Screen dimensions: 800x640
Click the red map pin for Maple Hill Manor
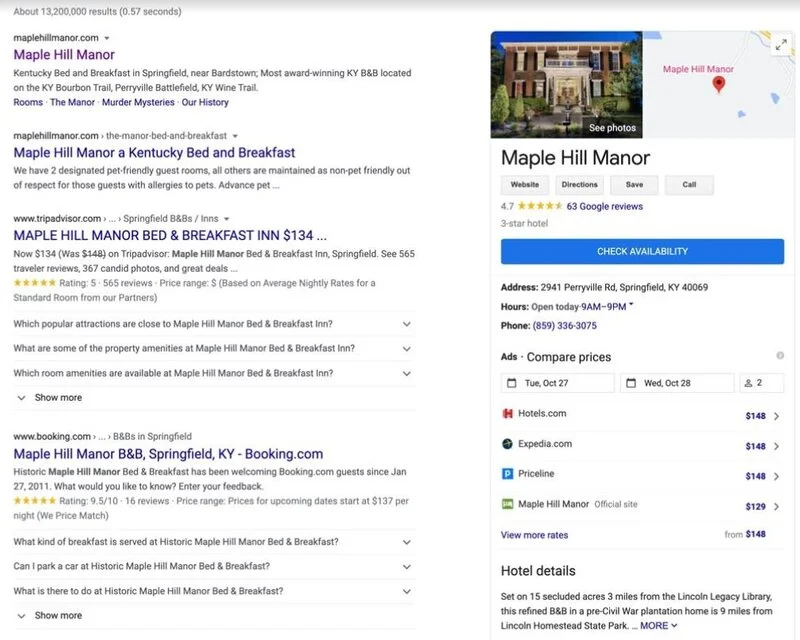tap(720, 84)
